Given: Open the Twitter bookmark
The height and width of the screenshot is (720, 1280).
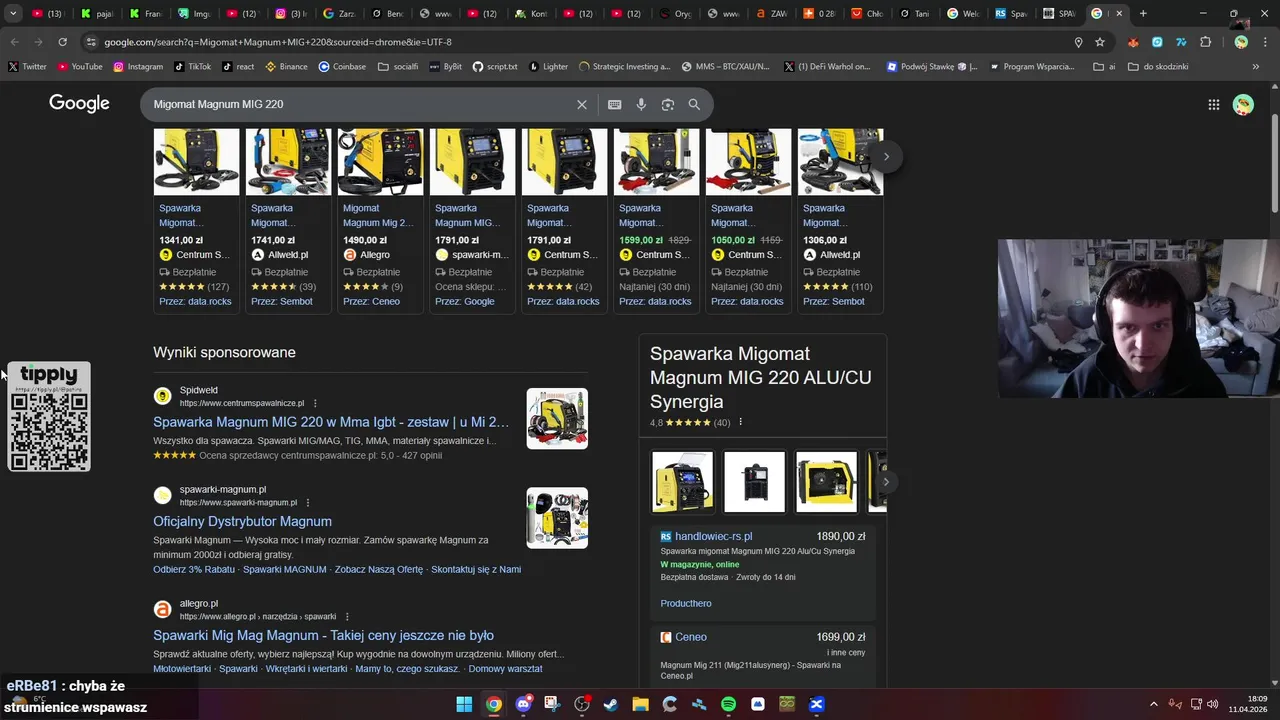Looking at the screenshot, I should [27, 67].
